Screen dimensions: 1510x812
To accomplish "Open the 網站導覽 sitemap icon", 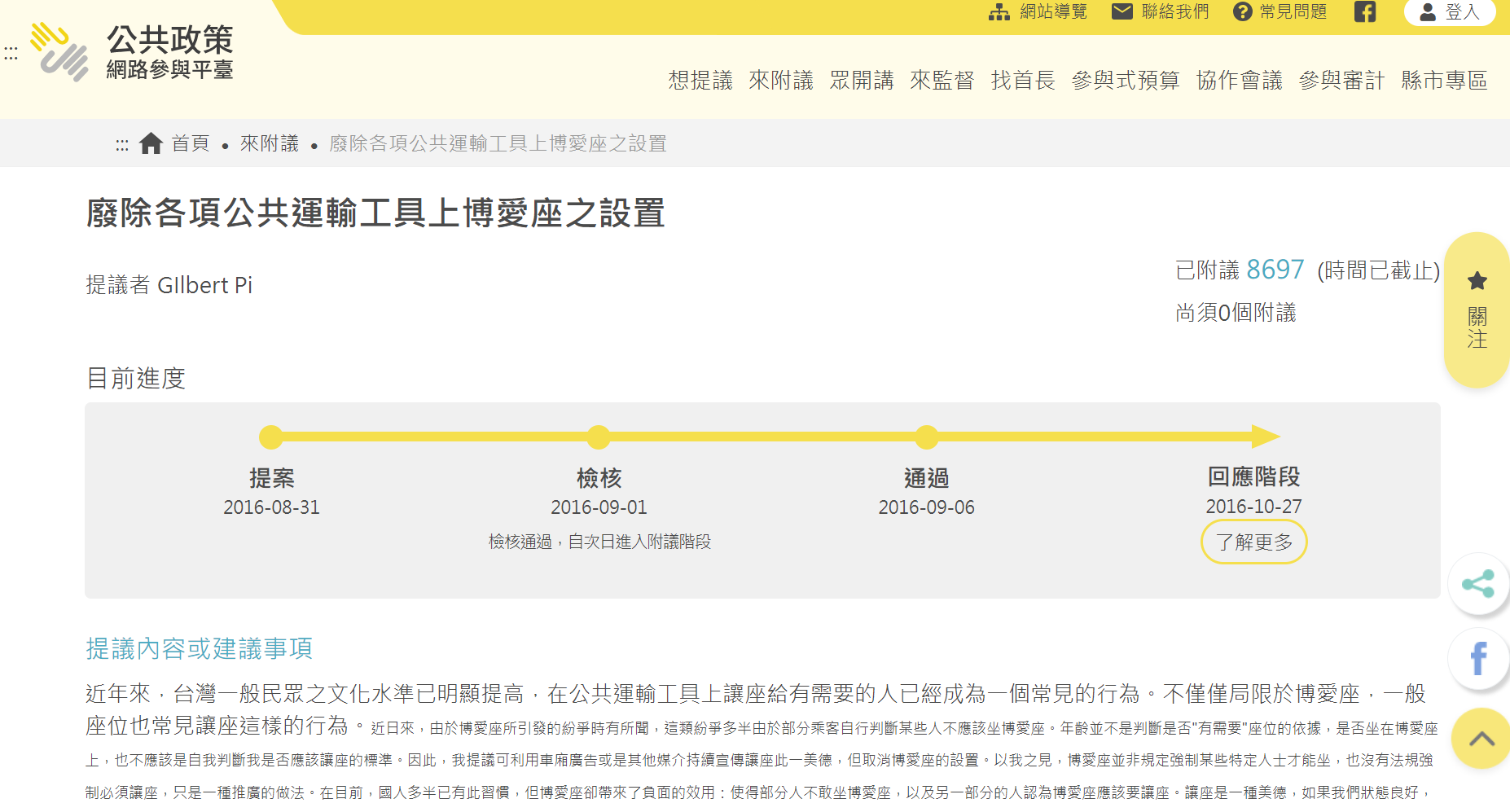I will tap(999, 11).
